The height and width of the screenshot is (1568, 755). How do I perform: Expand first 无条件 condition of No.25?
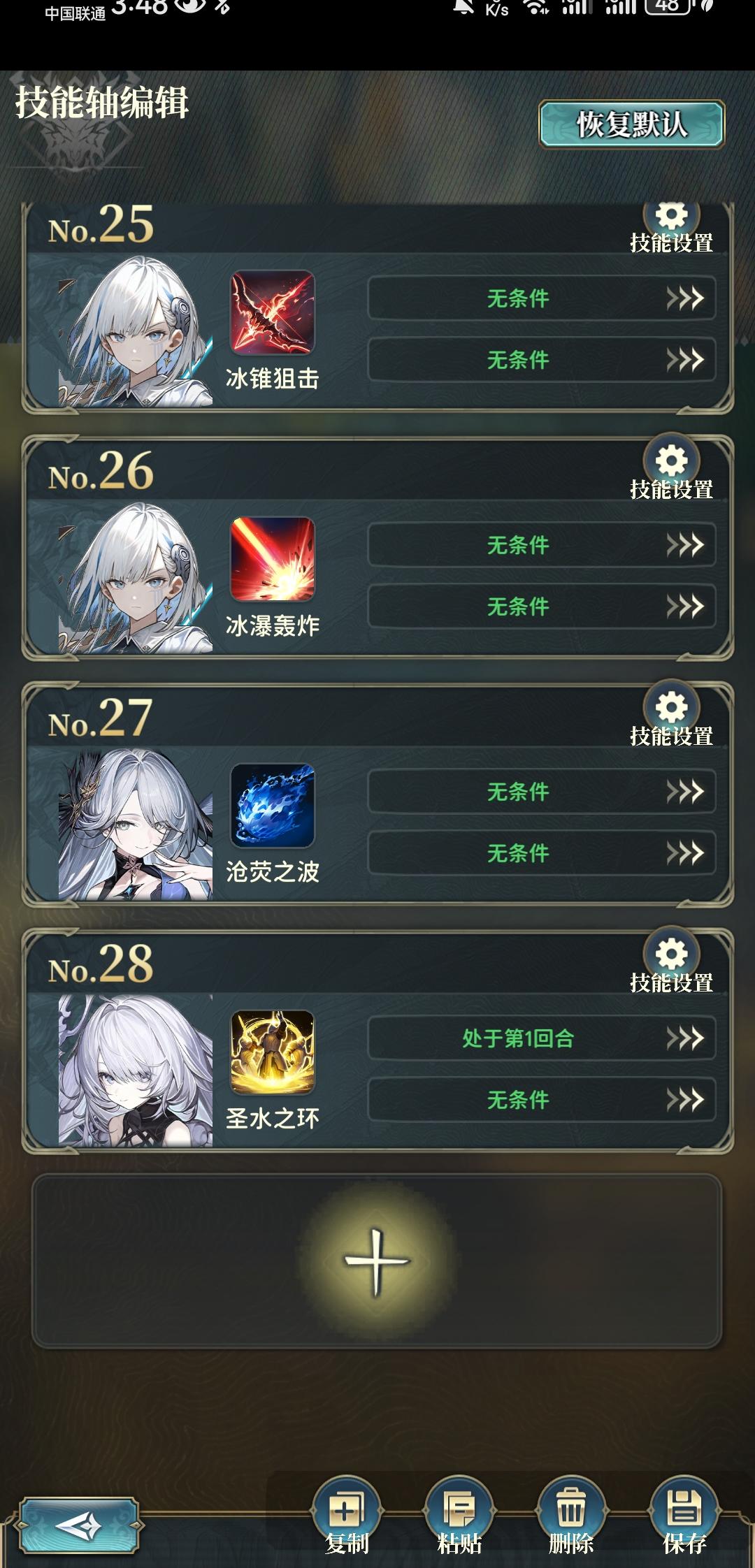542,298
